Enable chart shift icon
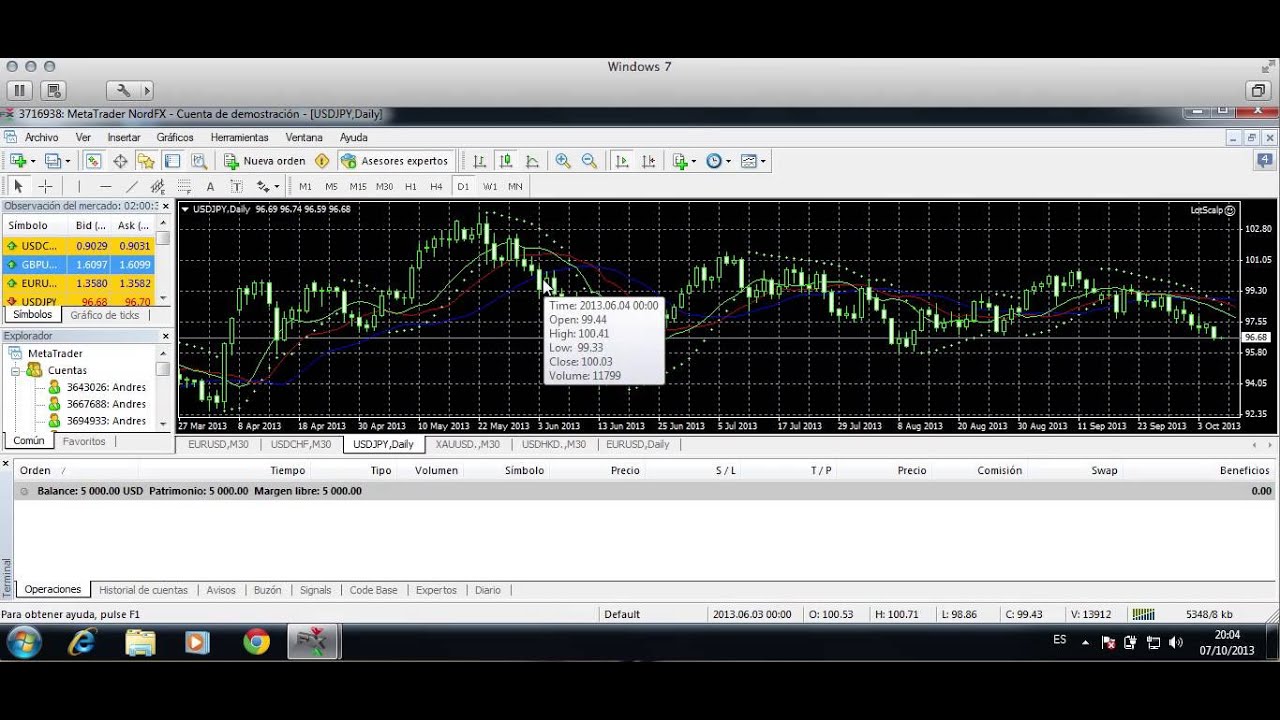The height and width of the screenshot is (720, 1280). pos(648,160)
